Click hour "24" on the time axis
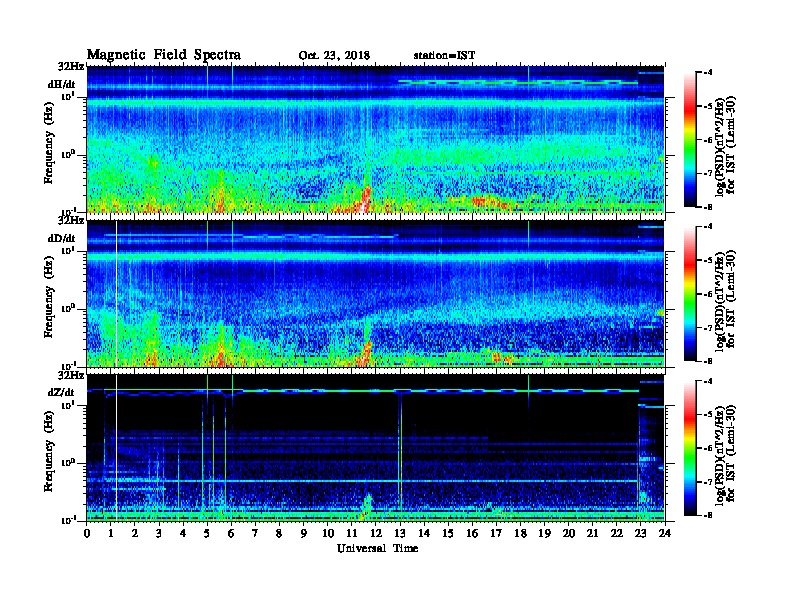This screenshot has width=792, height=612. (x=665, y=534)
